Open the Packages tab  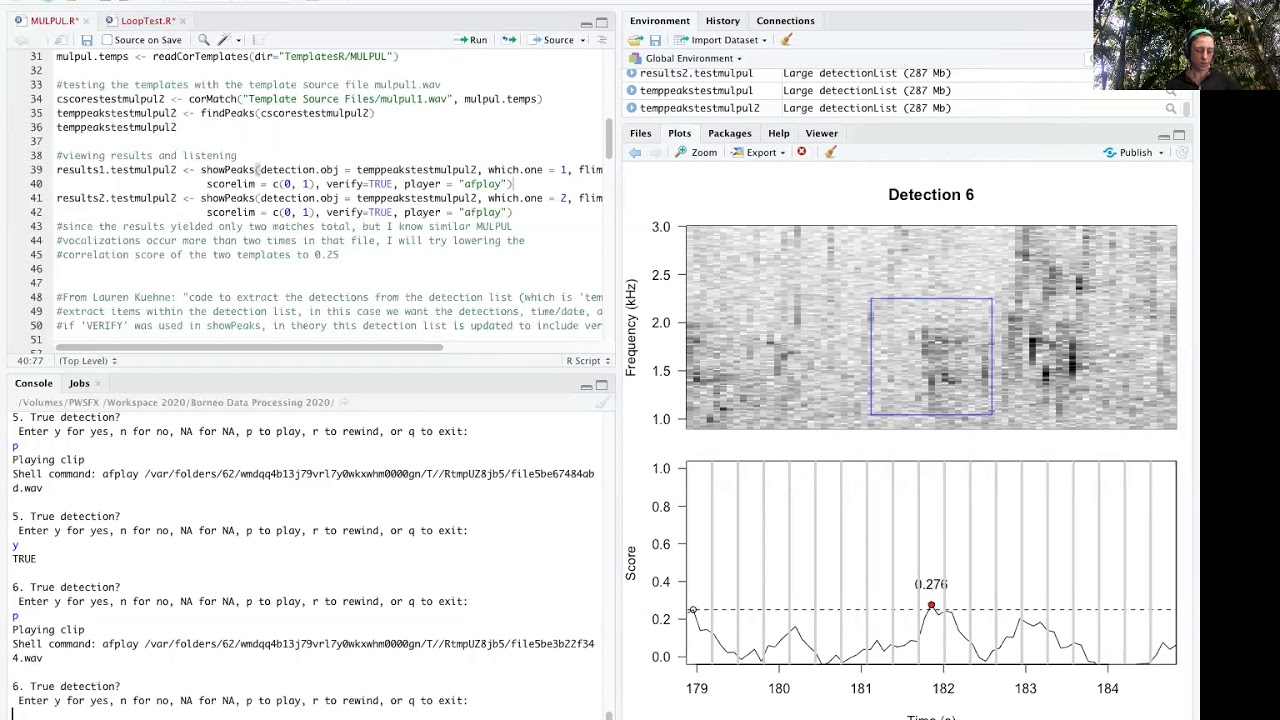click(x=729, y=133)
